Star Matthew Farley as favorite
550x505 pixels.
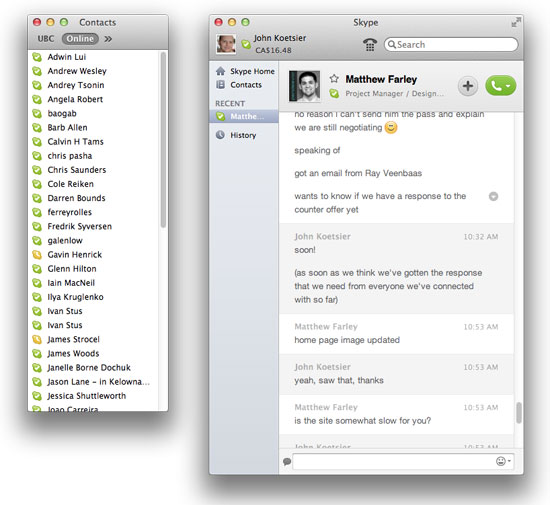tap(334, 79)
